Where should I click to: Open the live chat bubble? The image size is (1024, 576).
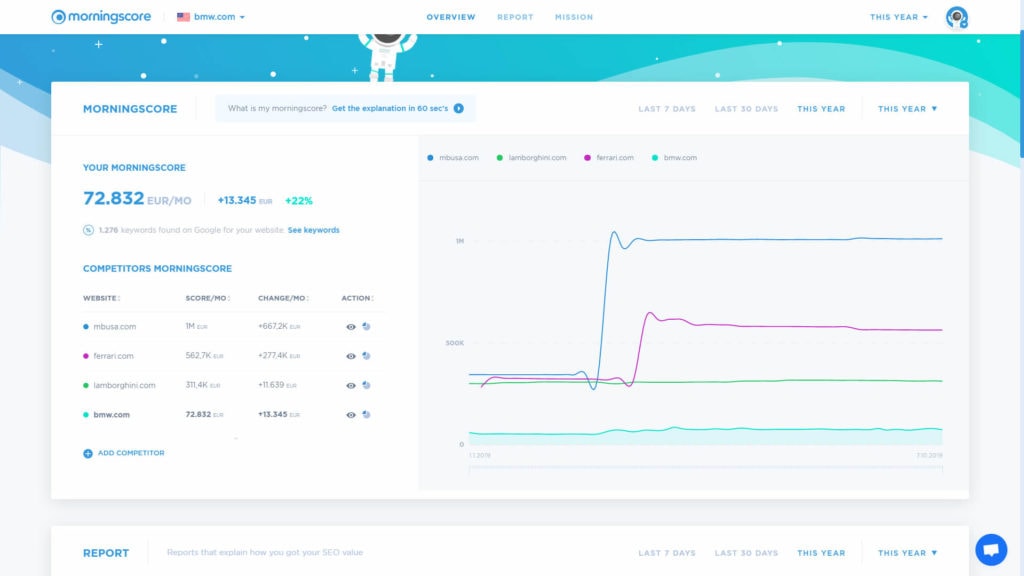tap(991, 549)
